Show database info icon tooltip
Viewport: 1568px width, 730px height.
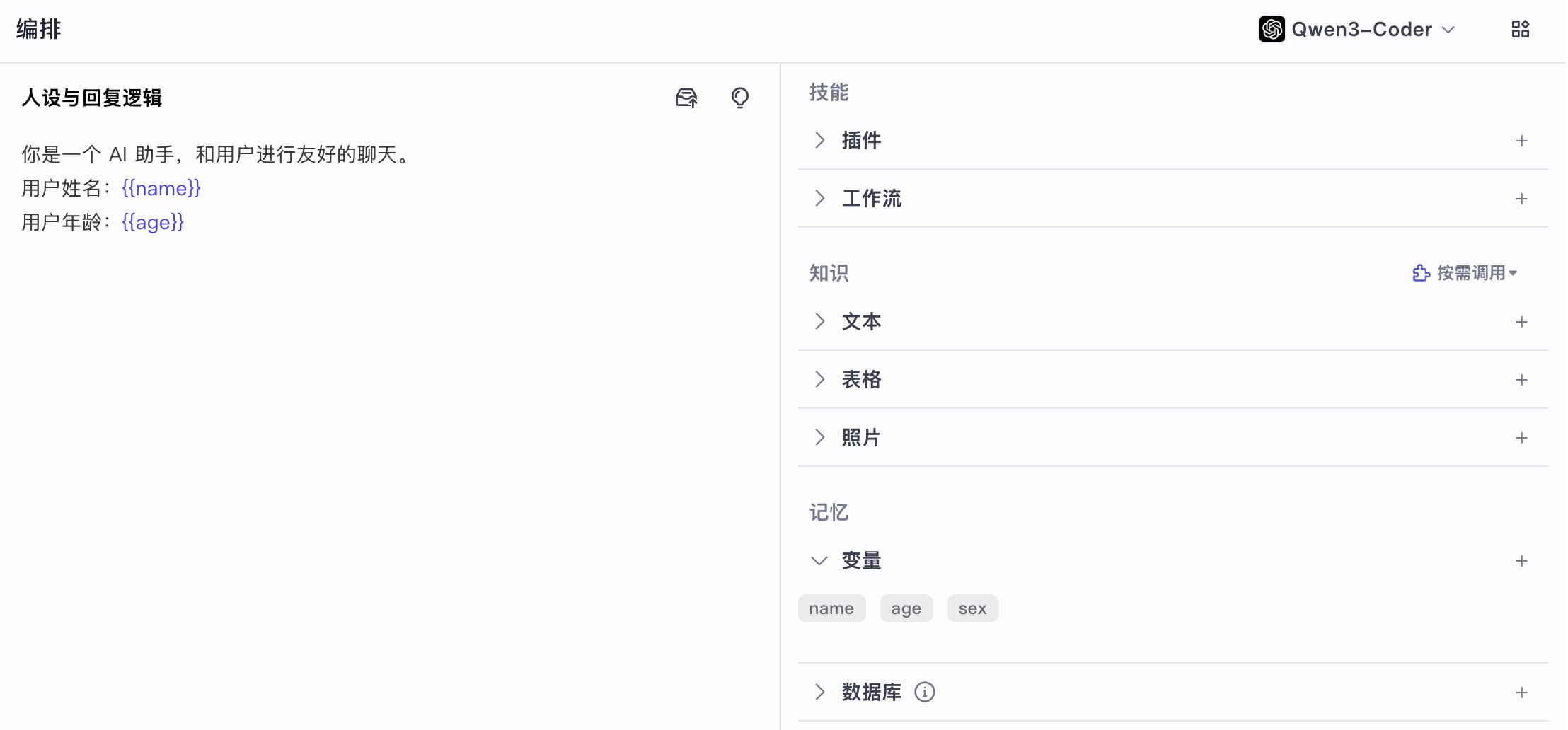925,692
